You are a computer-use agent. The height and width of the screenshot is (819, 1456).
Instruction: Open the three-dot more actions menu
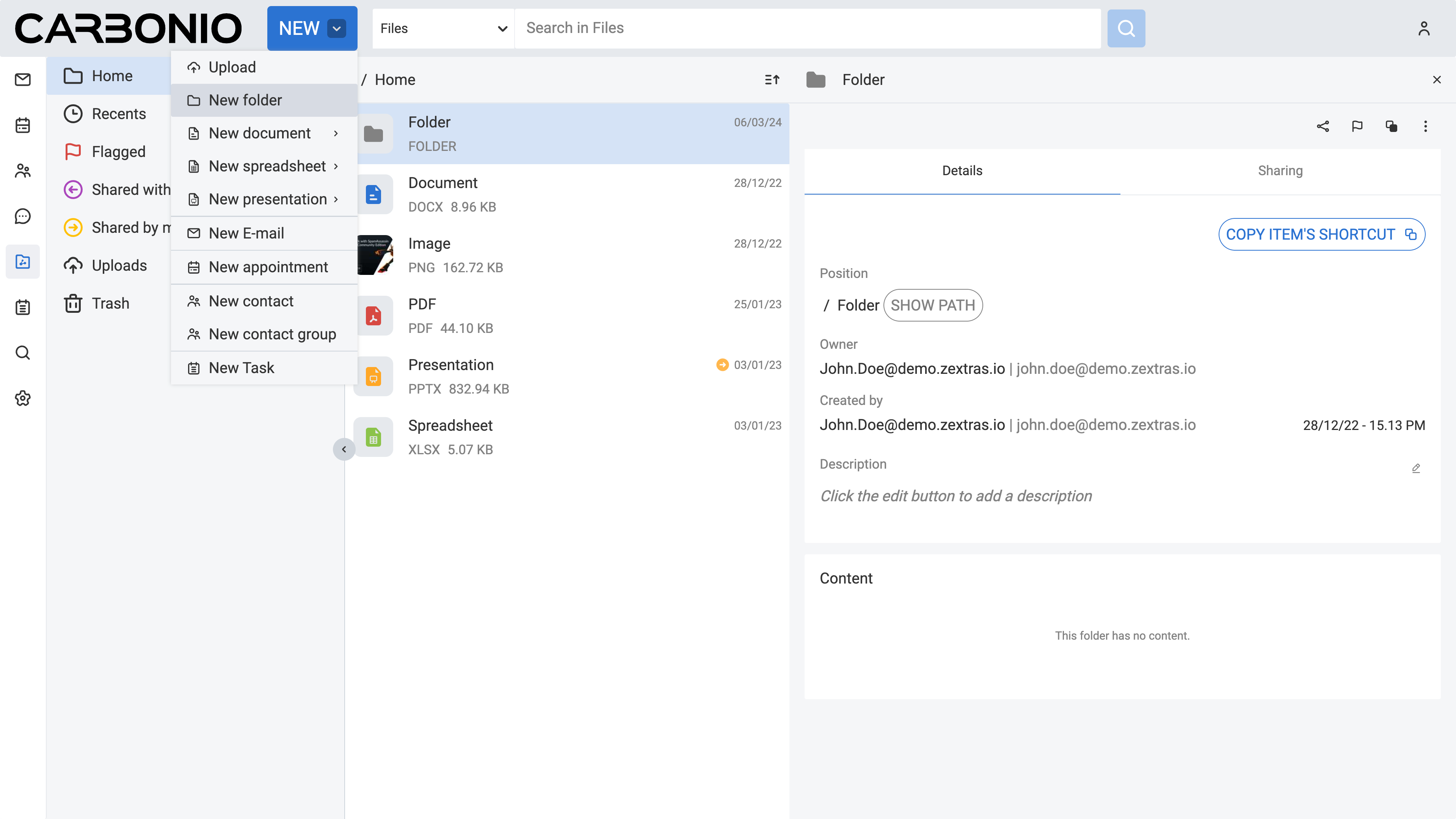[x=1426, y=126]
